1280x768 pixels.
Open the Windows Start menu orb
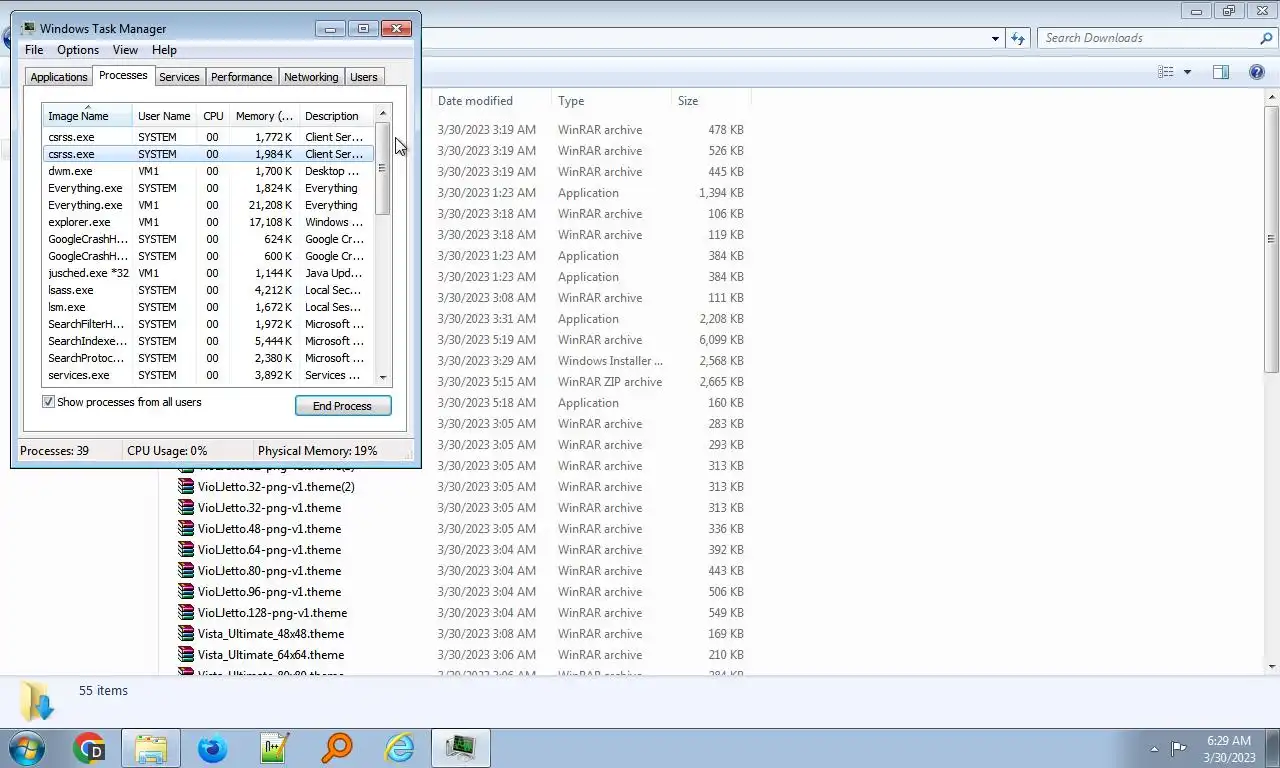(27, 748)
